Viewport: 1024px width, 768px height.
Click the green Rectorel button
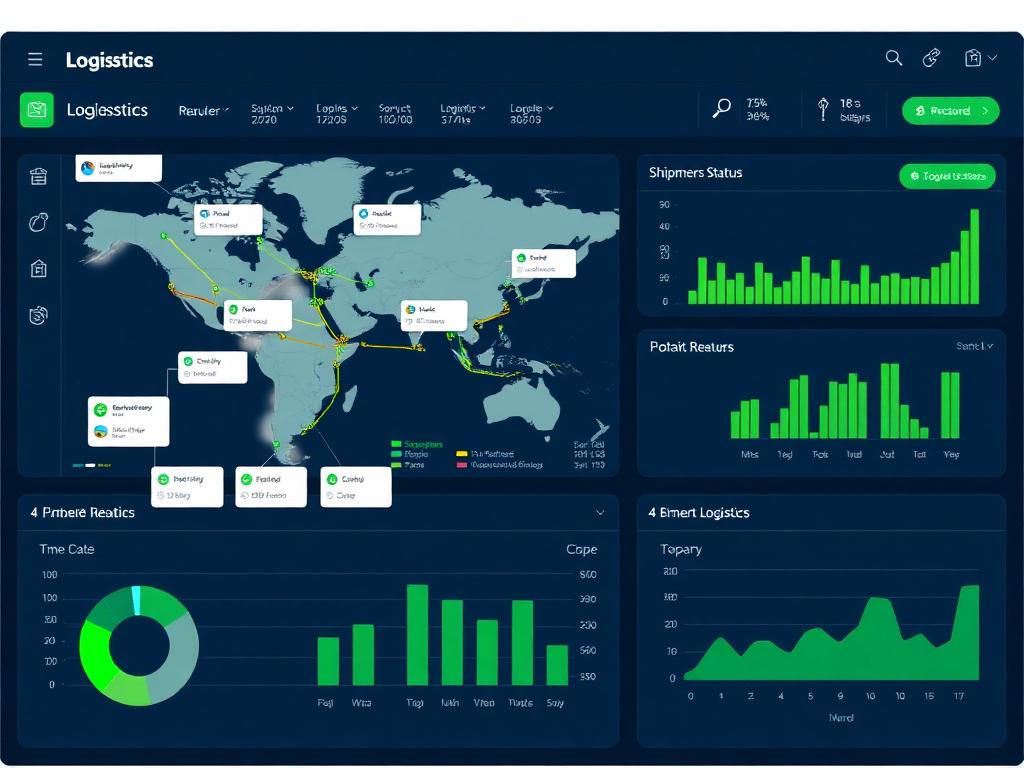pos(950,111)
